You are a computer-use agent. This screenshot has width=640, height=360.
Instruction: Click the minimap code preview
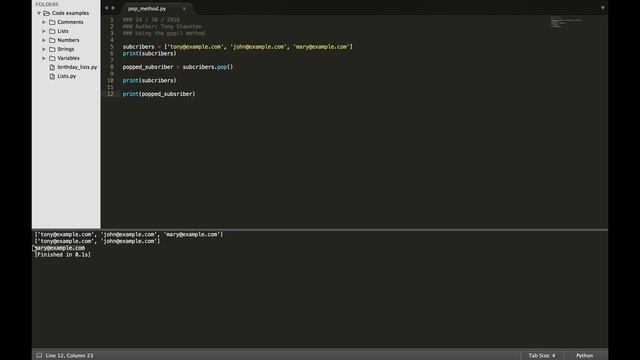coord(567,22)
